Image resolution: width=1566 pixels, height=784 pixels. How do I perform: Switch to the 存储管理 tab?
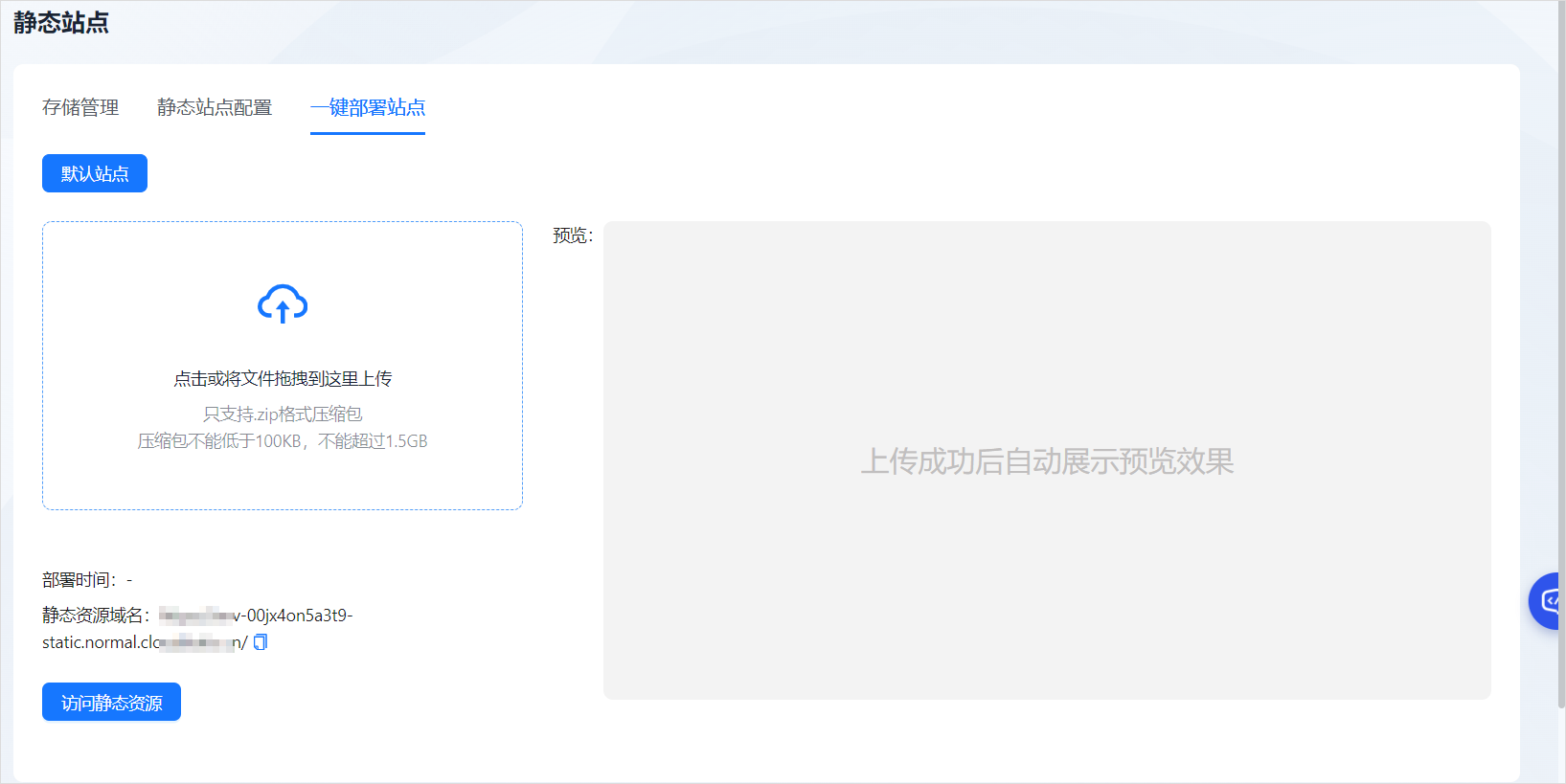pyautogui.click(x=80, y=107)
